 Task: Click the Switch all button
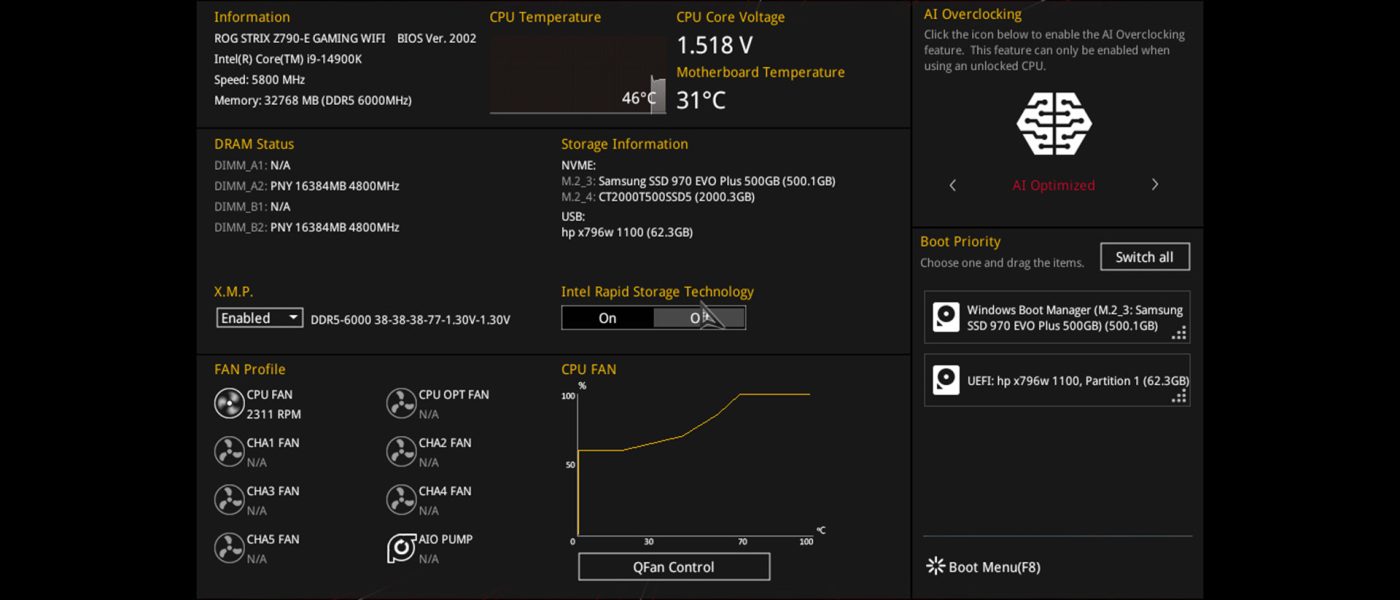tap(1145, 257)
